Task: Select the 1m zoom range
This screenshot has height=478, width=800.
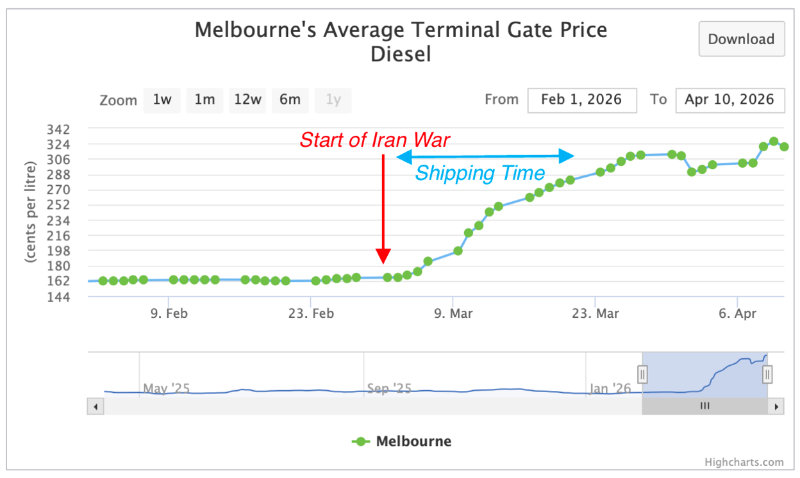Action: point(204,99)
